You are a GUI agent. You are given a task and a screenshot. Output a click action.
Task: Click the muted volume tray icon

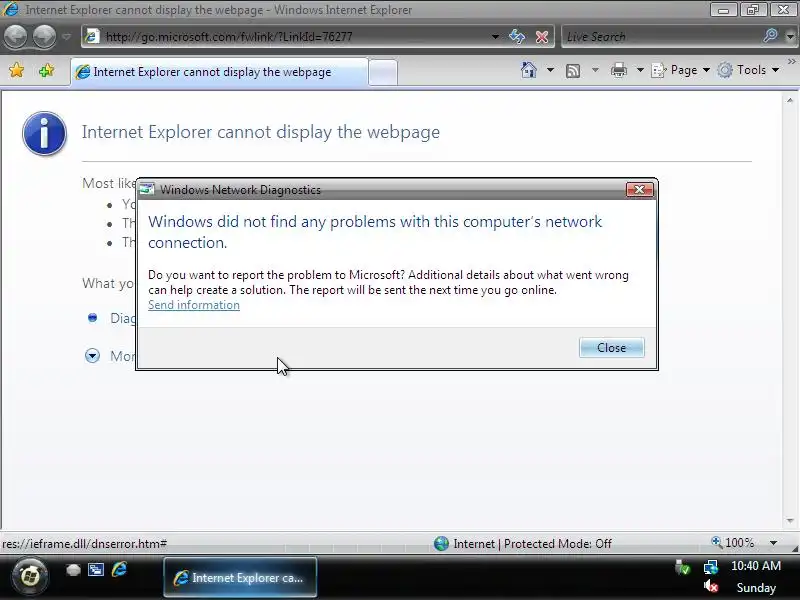tap(711, 587)
